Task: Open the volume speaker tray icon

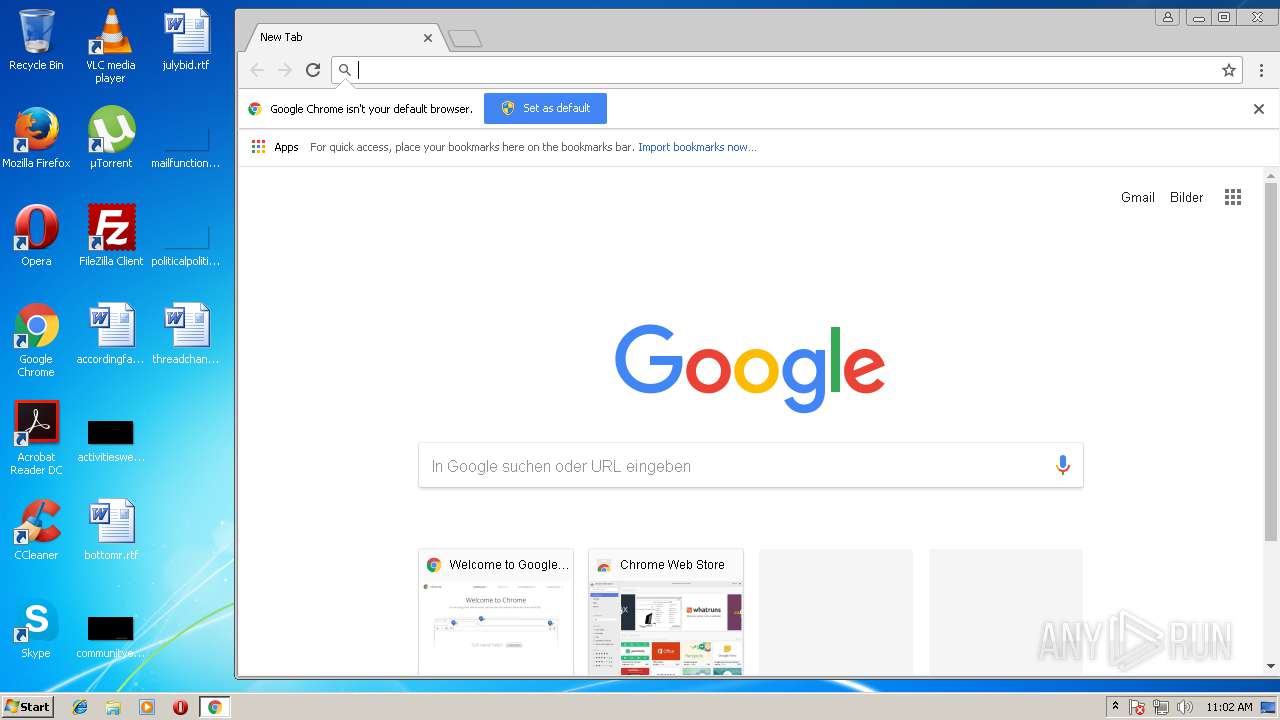Action: [x=1185, y=707]
